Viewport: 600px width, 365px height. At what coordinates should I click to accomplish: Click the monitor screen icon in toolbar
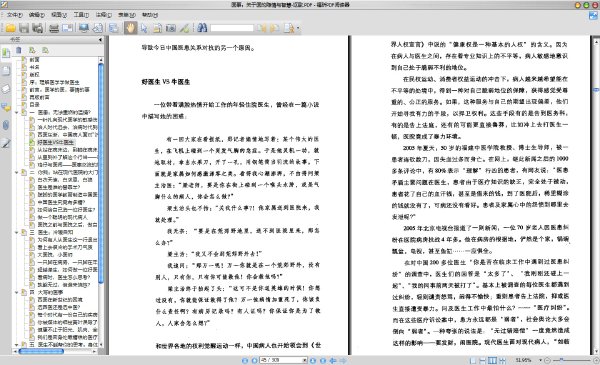point(83,28)
